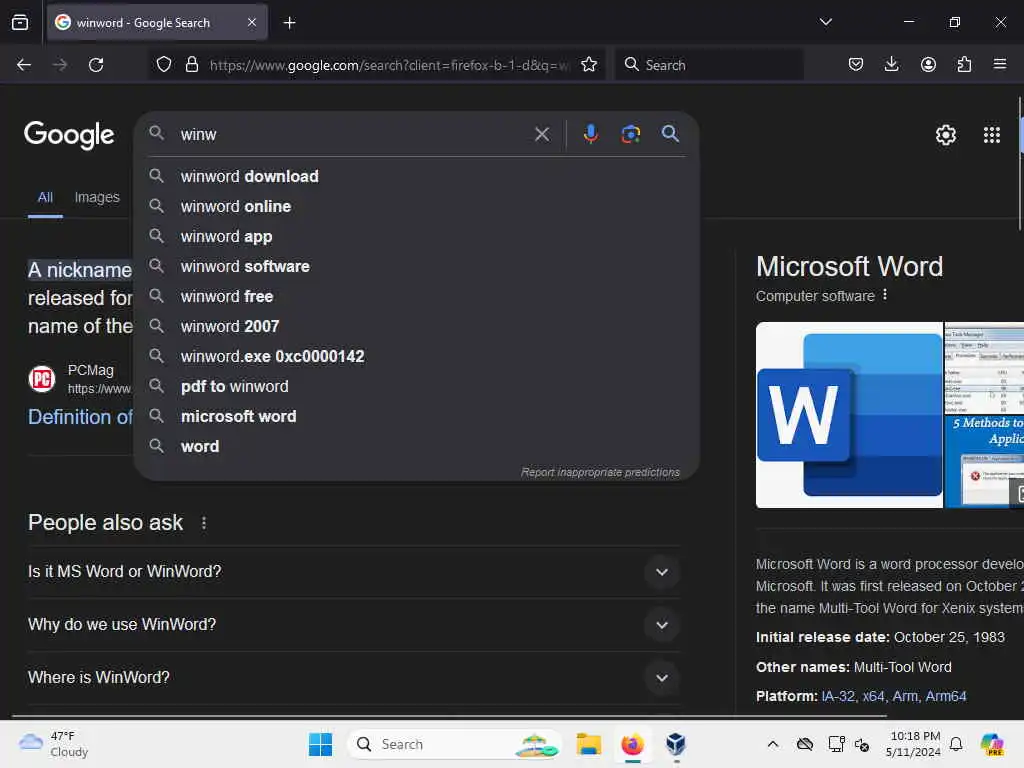This screenshot has height=768, width=1024.
Task: Expand the list all tabs dropdown arrow
Action: pyautogui.click(x=825, y=22)
